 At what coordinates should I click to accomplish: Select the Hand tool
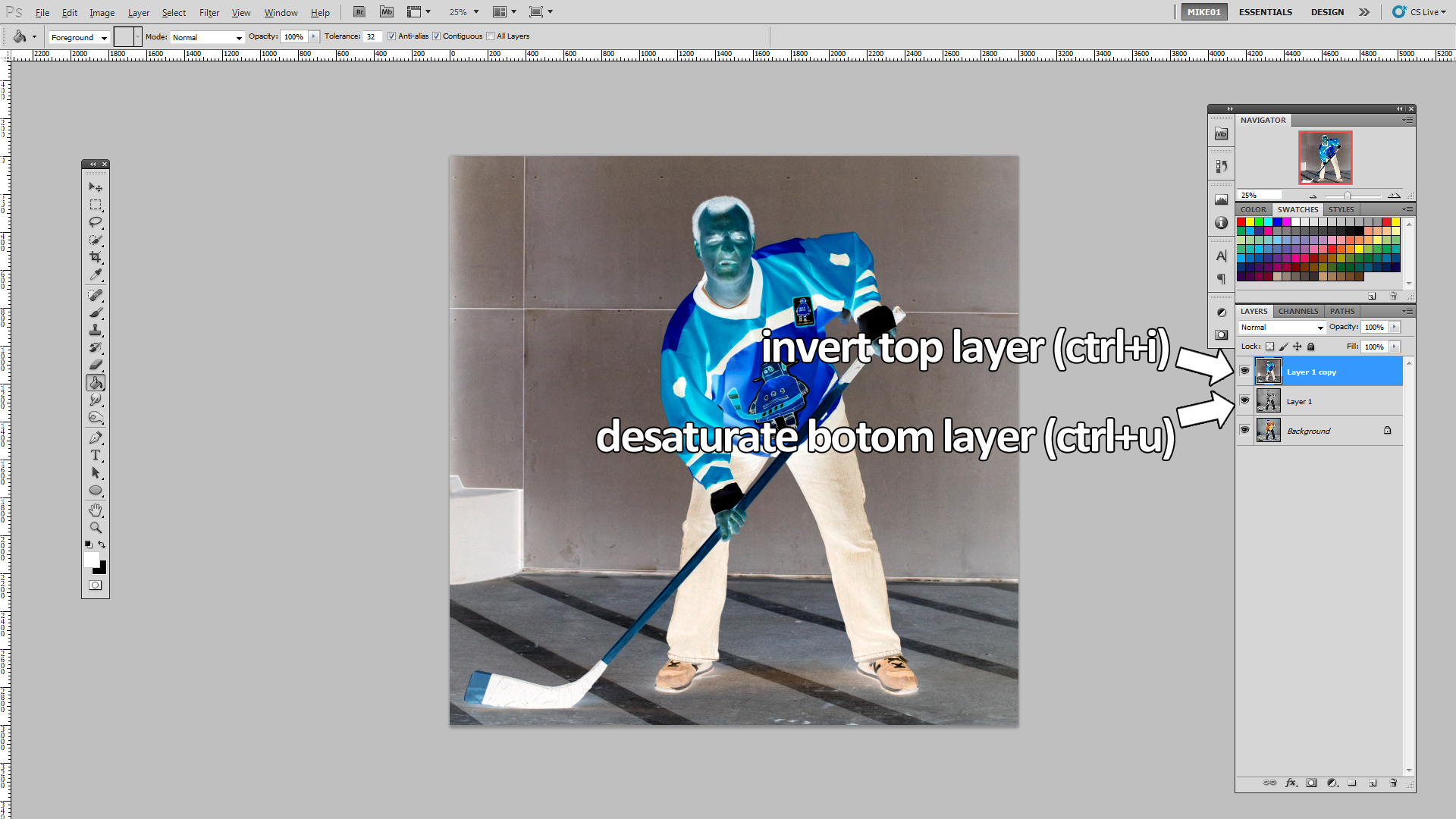point(95,510)
